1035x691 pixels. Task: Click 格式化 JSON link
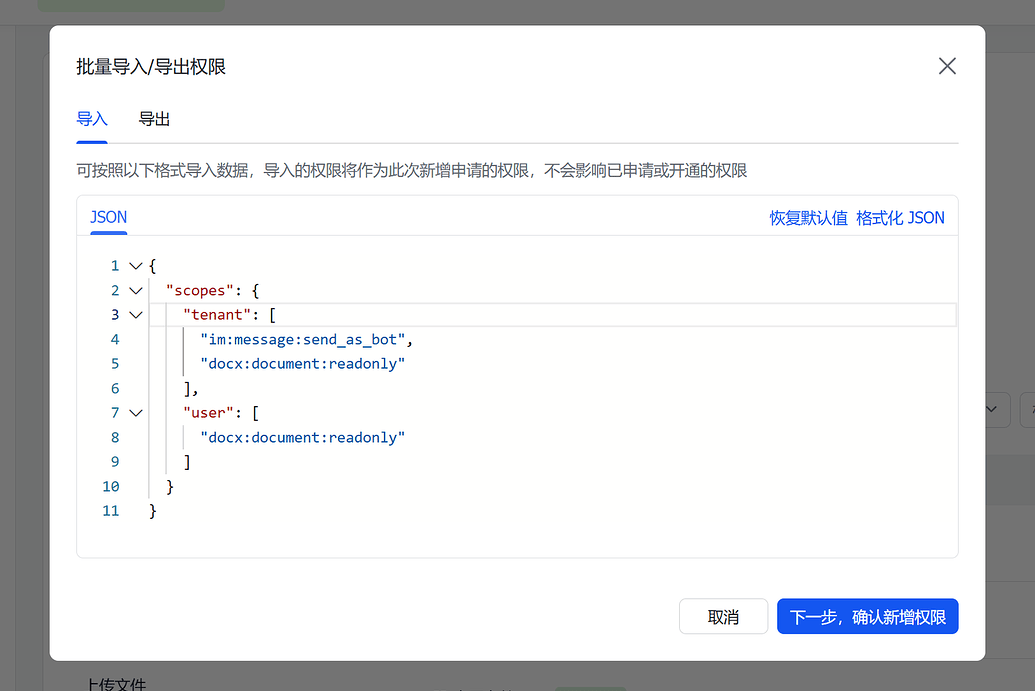click(900, 218)
